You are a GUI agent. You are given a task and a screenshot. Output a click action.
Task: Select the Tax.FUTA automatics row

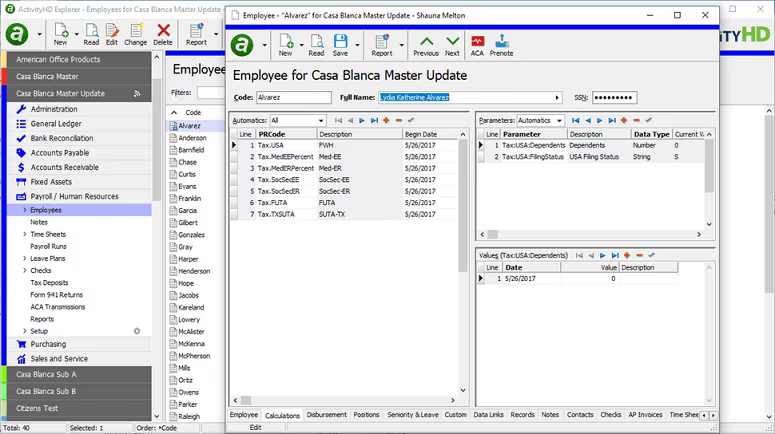tap(344, 203)
